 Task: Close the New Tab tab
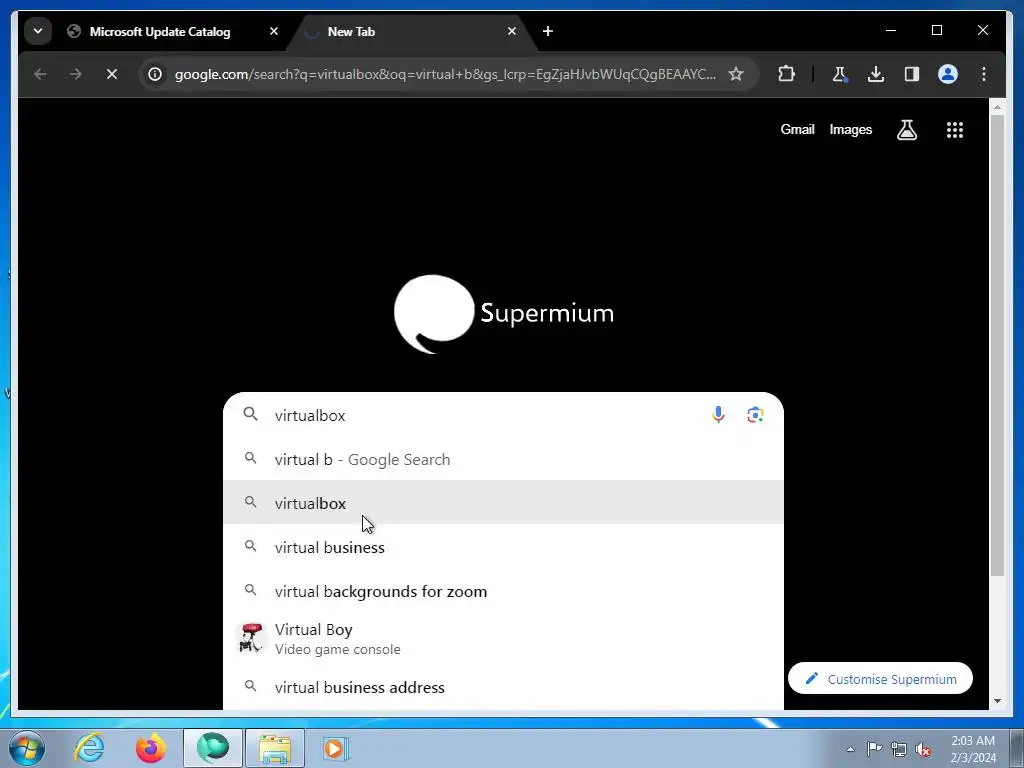[x=512, y=31]
